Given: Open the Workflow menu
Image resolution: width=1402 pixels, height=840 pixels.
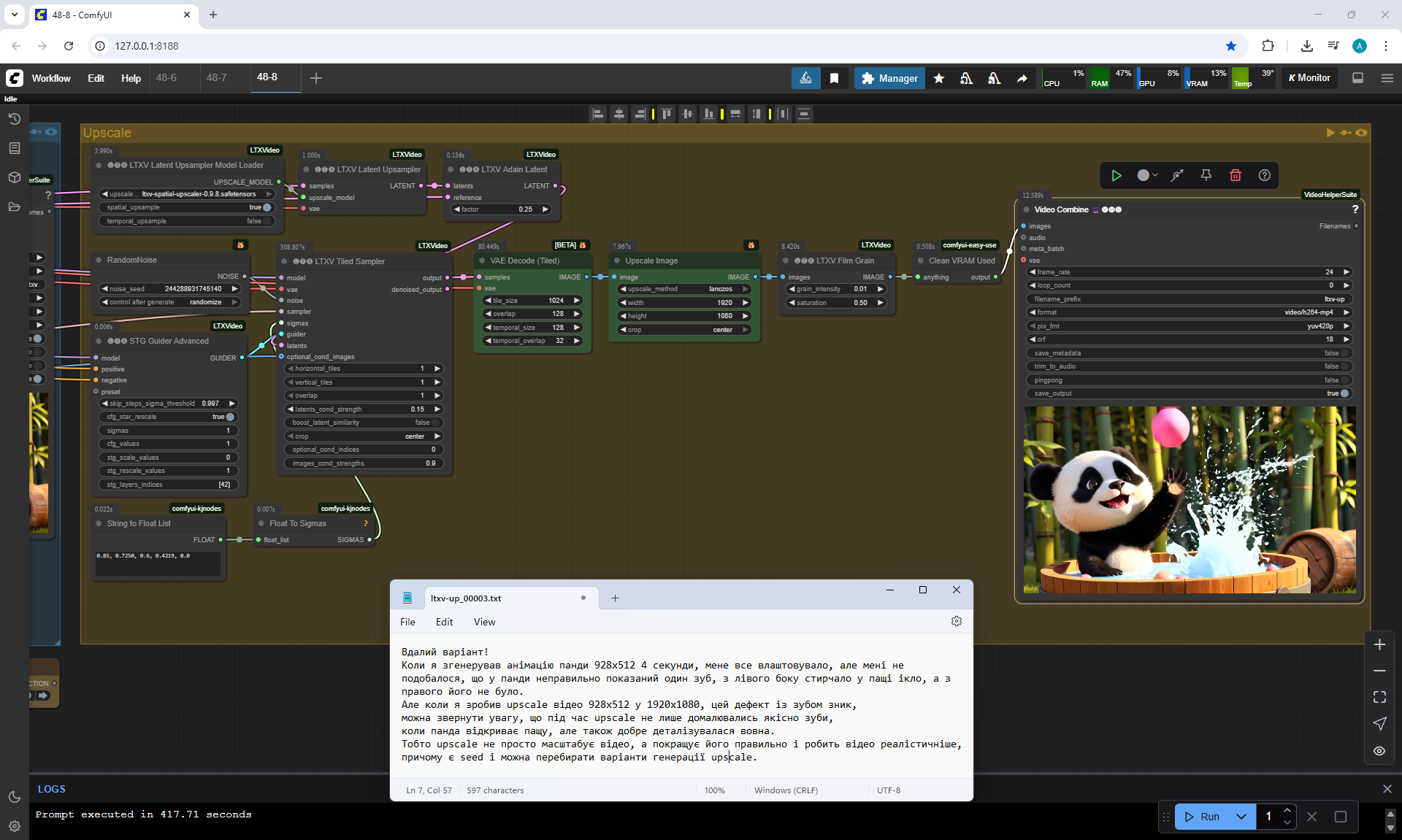Looking at the screenshot, I should [51, 78].
